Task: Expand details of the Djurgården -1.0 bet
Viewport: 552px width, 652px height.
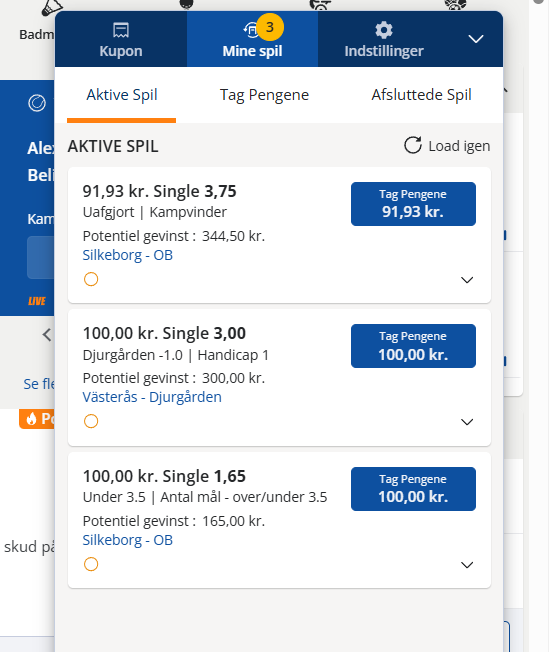Action: click(467, 422)
